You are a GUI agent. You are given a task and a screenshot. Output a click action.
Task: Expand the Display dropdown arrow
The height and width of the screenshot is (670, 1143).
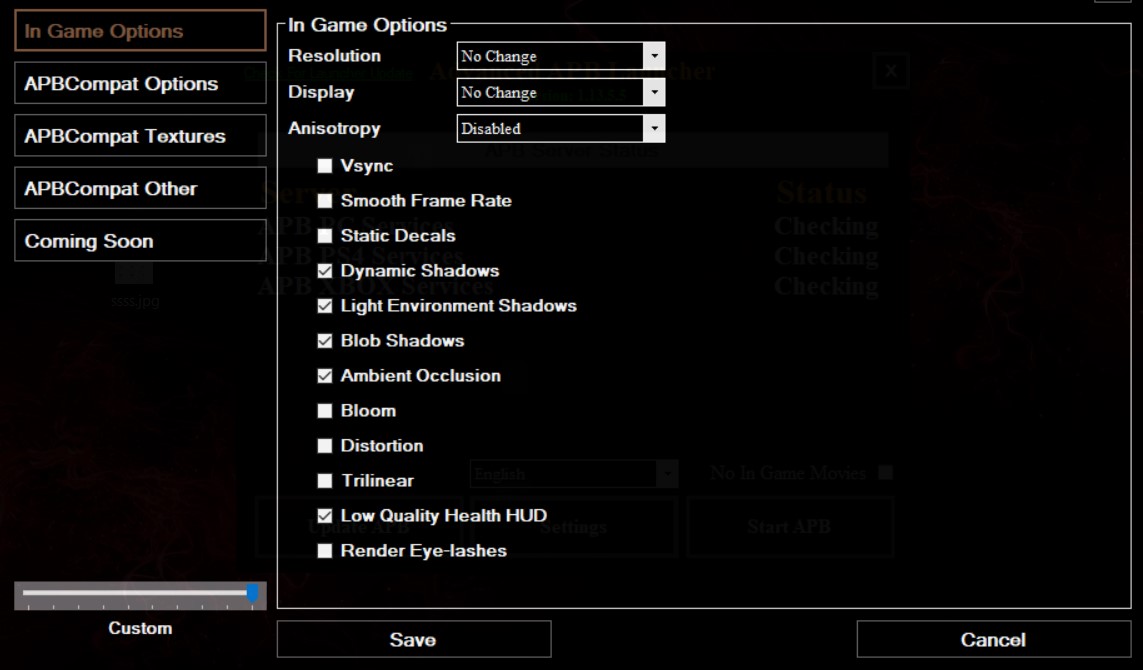coord(654,93)
